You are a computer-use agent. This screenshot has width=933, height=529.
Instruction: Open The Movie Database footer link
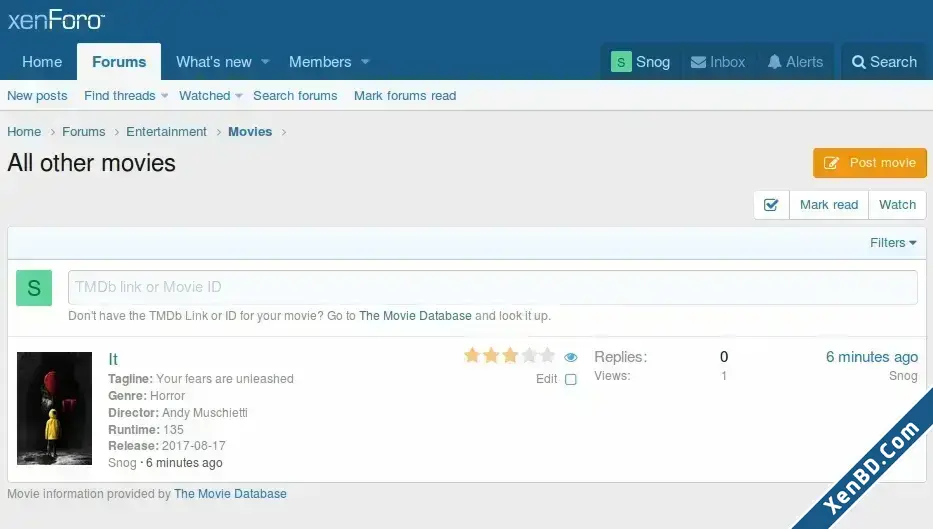[230, 494]
